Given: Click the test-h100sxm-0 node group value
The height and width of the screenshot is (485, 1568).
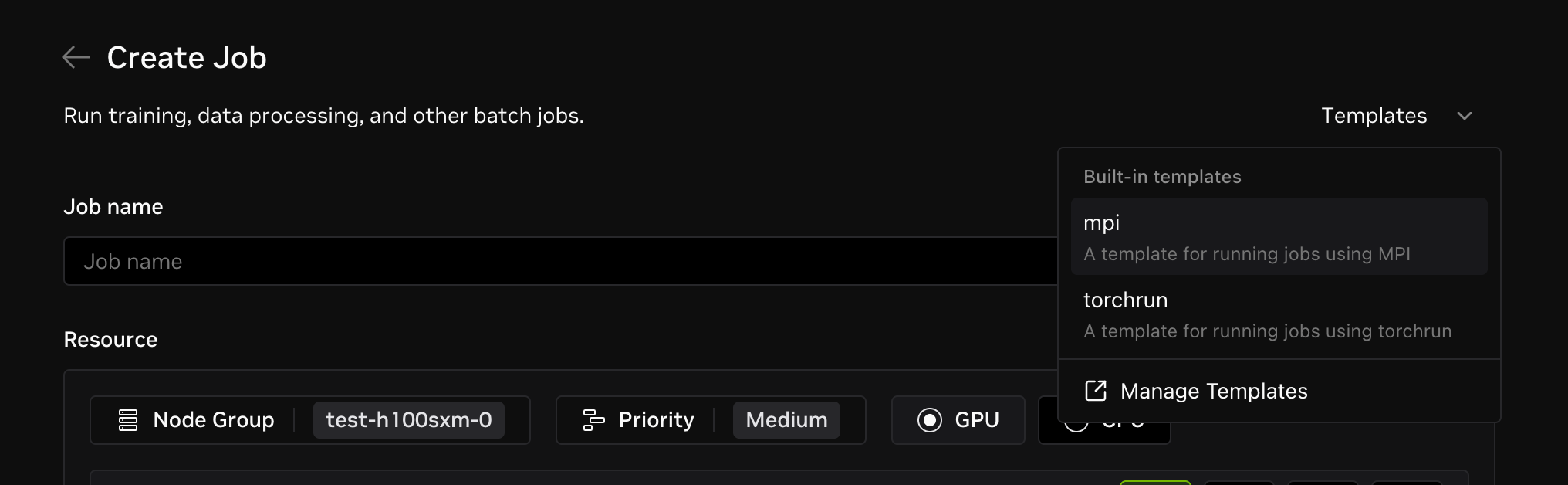Looking at the screenshot, I should coord(409,420).
